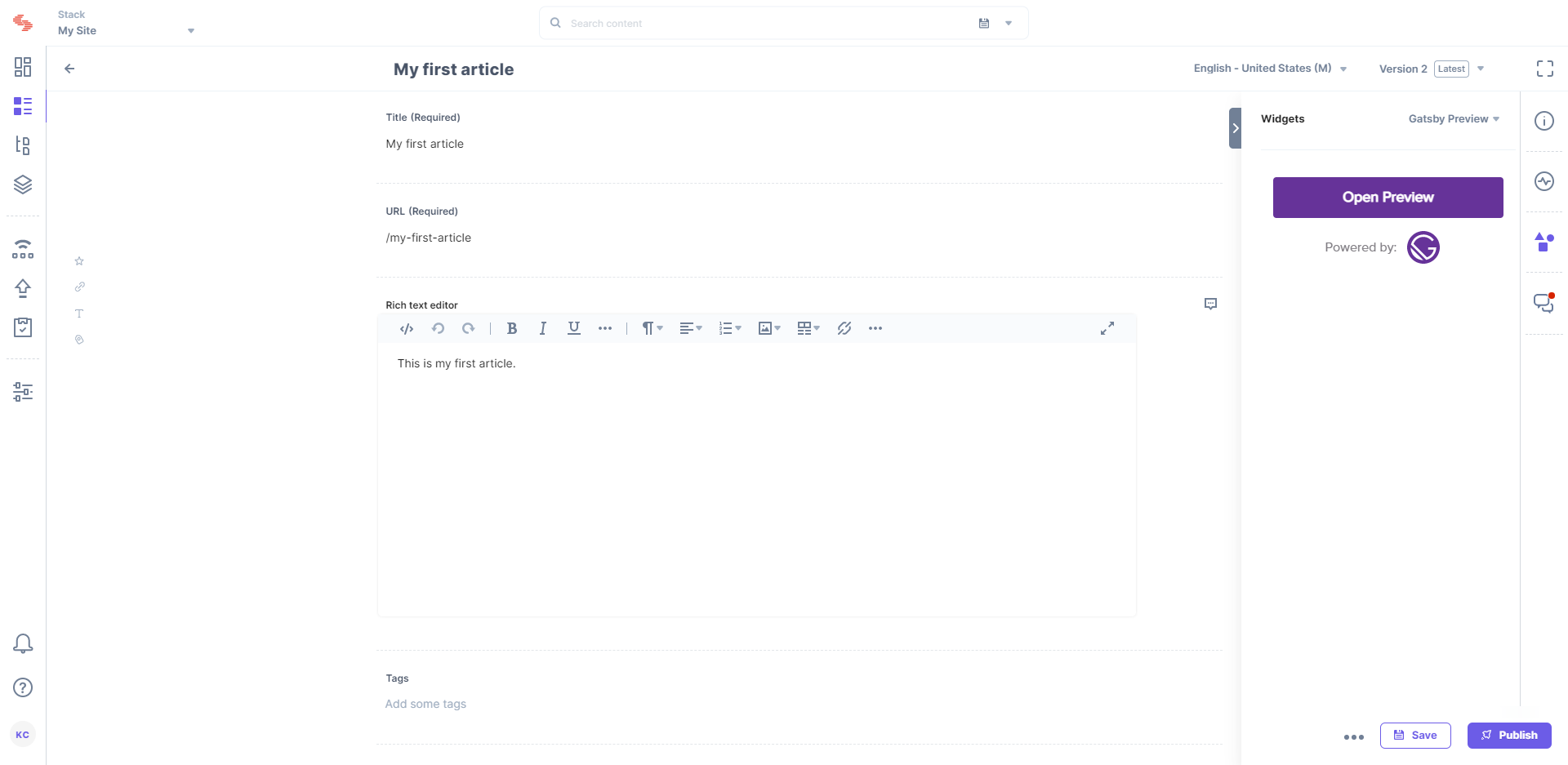Open the Settings sliders icon
Image resolution: width=1568 pixels, height=765 pixels.
pyautogui.click(x=23, y=392)
